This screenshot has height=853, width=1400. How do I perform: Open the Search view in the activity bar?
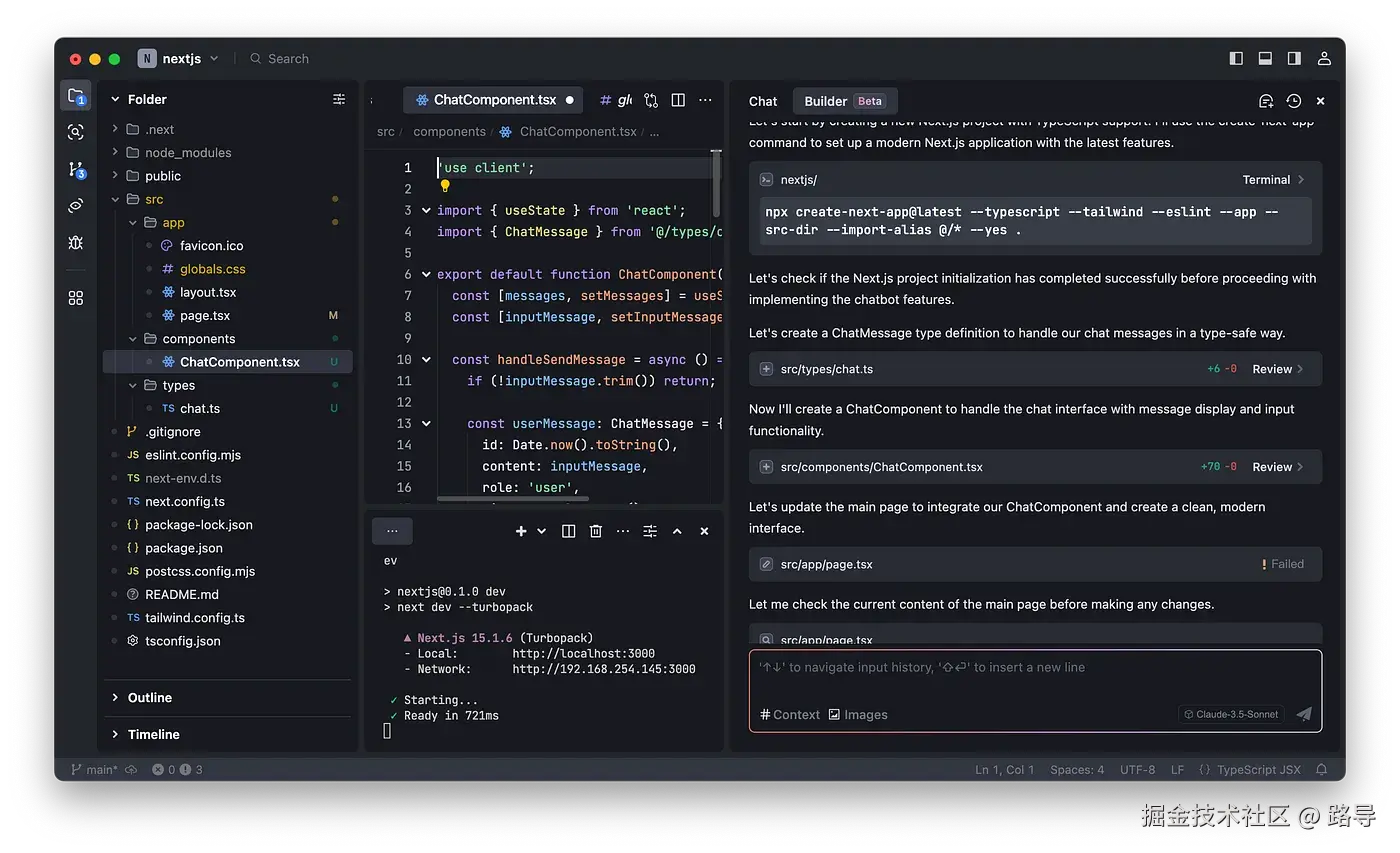coord(76,132)
